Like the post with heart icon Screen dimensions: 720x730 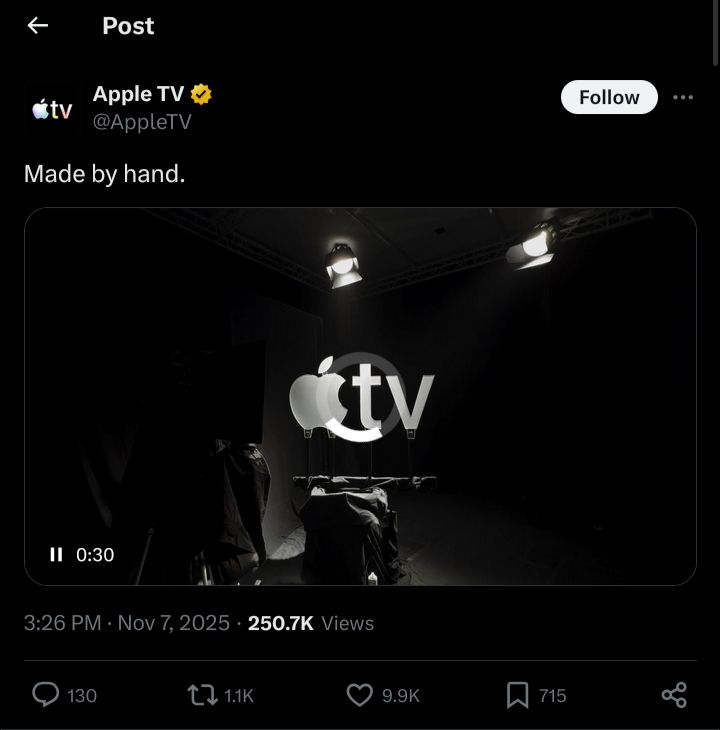[360, 695]
